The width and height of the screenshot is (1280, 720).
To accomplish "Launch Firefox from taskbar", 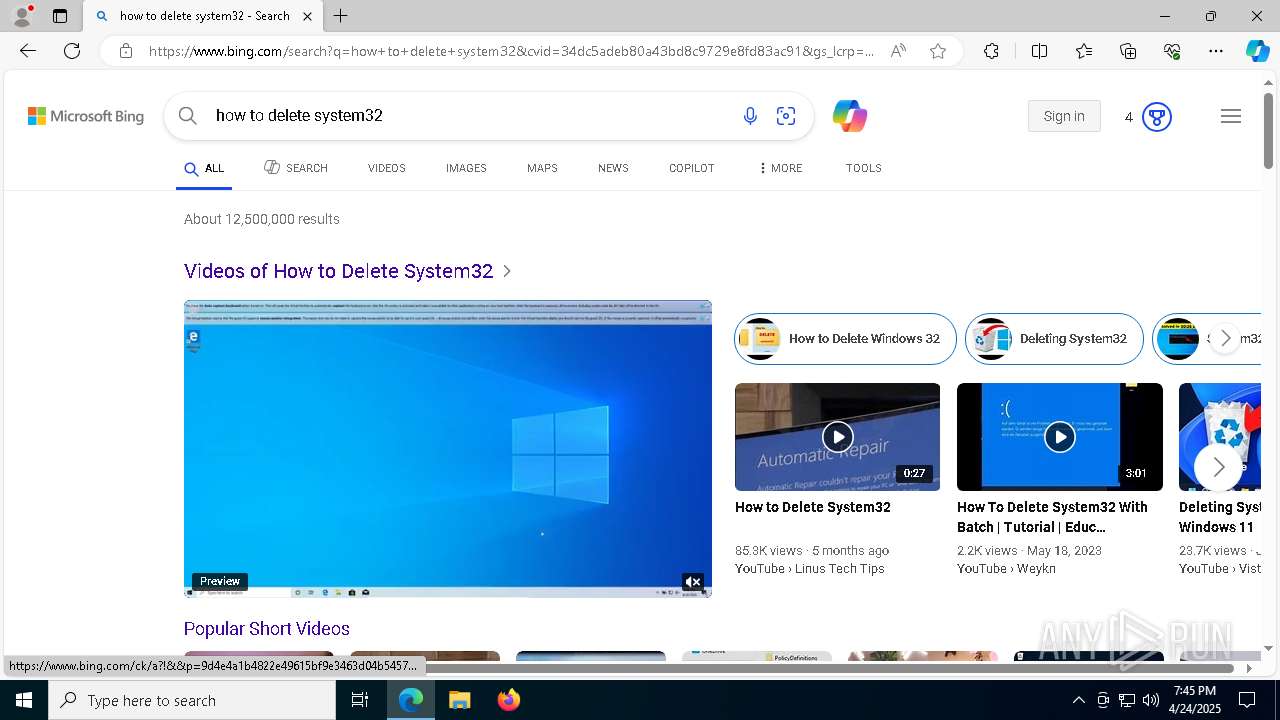I will [x=508, y=700].
